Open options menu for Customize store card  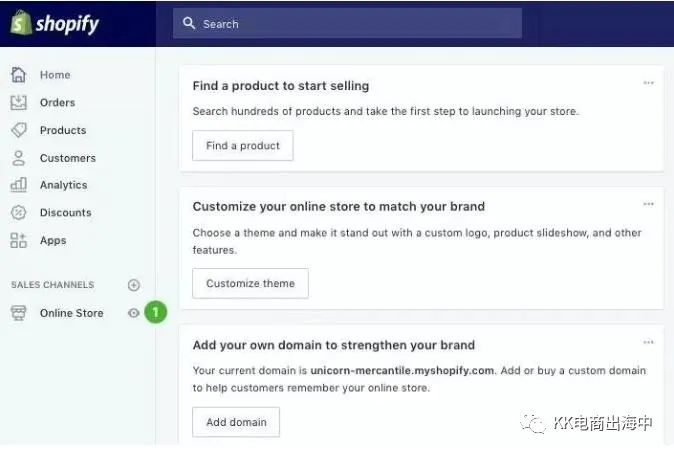(648, 204)
